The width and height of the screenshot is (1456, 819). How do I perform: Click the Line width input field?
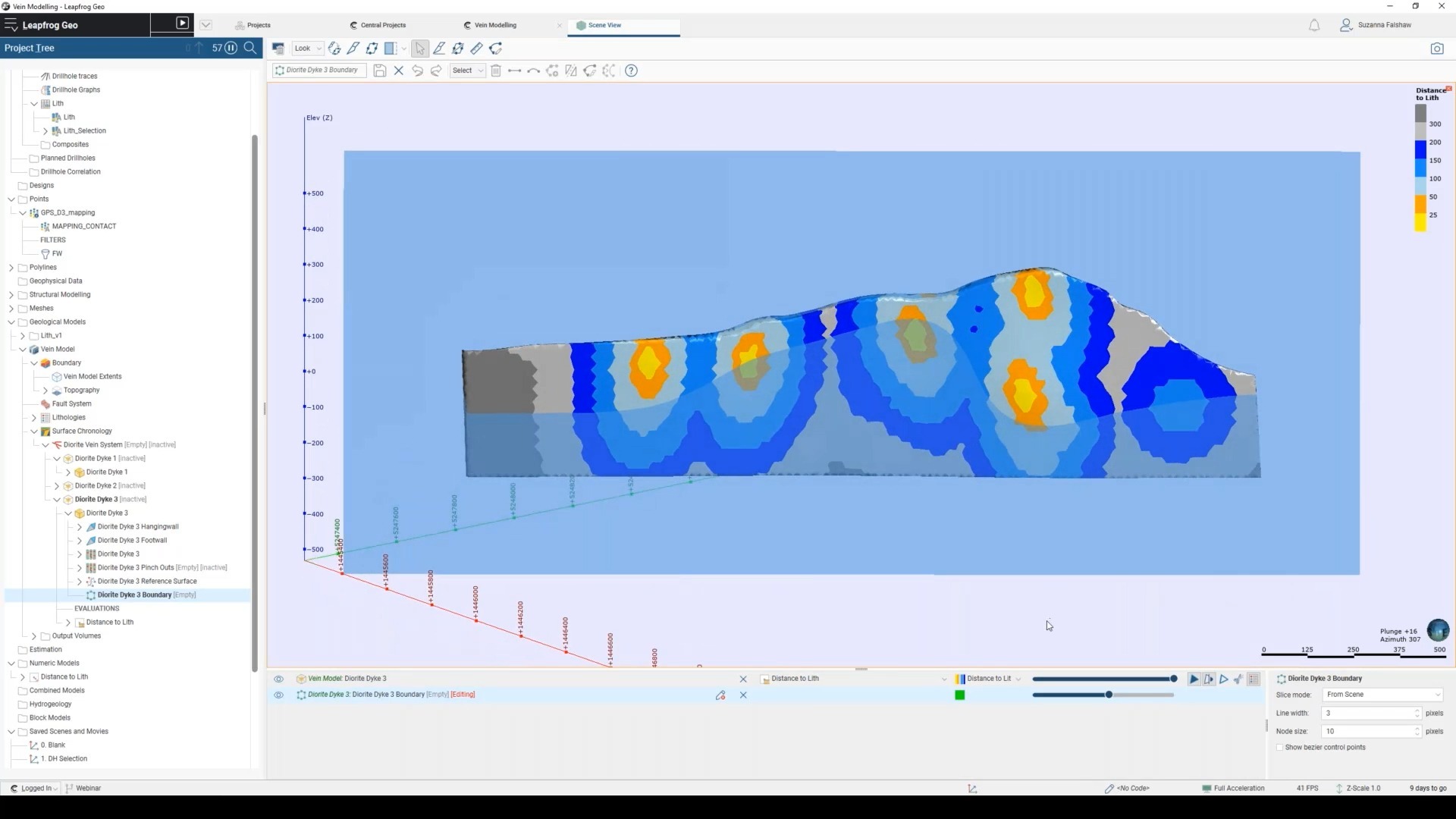coord(1367,714)
